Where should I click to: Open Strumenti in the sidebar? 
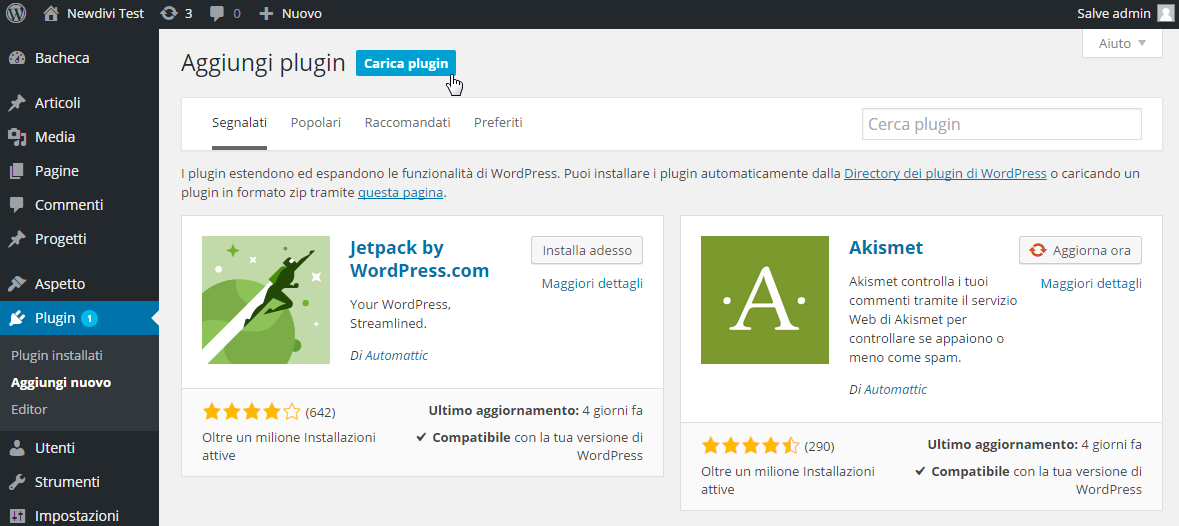[x=67, y=482]
